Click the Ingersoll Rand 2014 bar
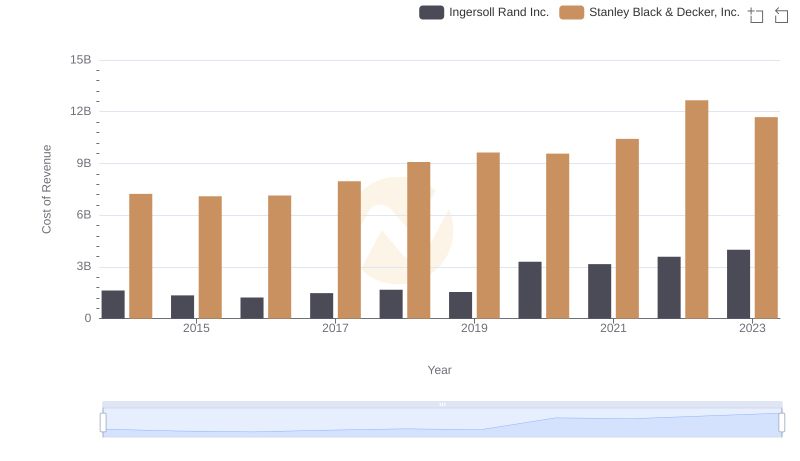Image resolution: width=800 pixels, height=461 pixels. (113, 304)
